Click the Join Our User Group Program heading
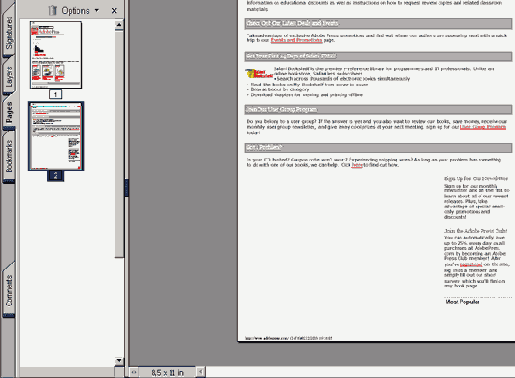The width and height of the screenshot is (515, 378). point(281,110)
